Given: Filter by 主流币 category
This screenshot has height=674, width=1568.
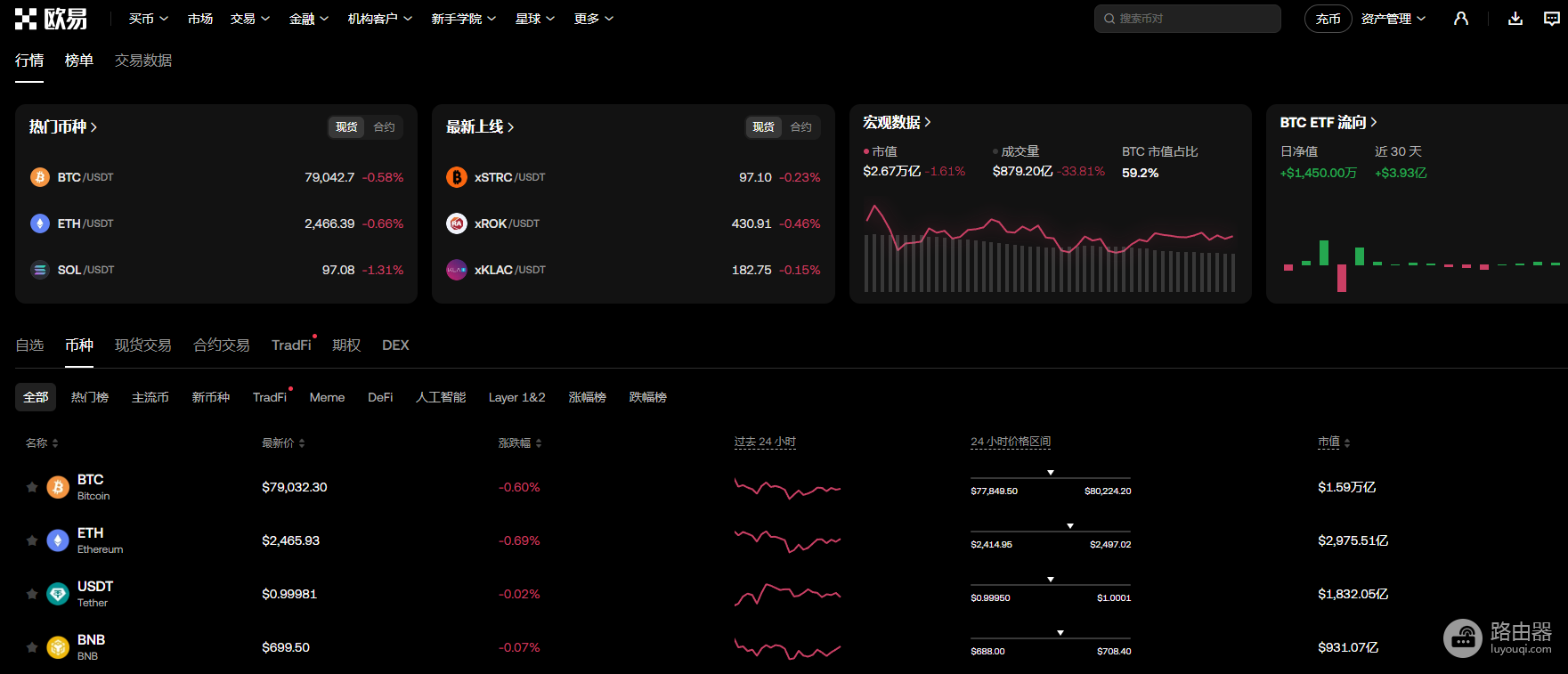Looking at the screenshot, I should (x=150, y=397).
